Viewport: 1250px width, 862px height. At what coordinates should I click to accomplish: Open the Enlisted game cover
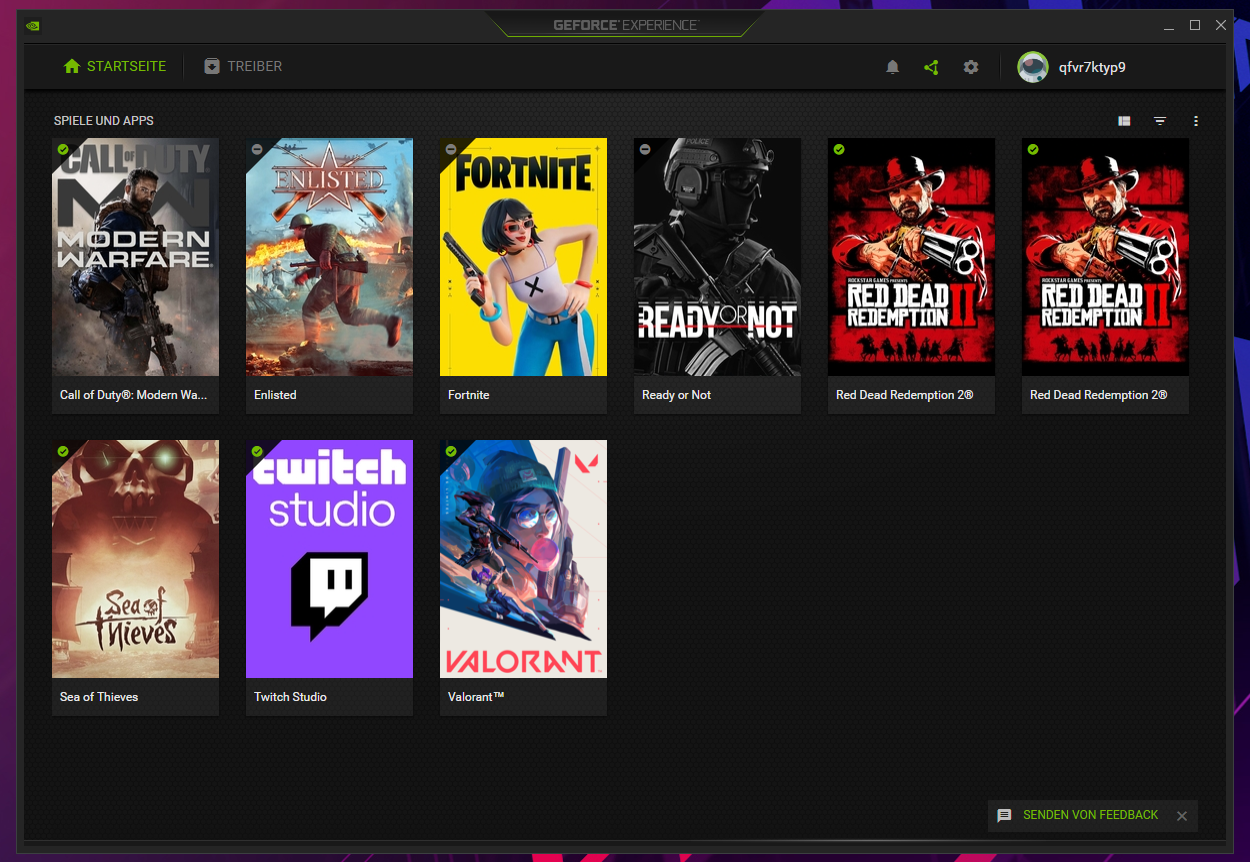click(329, 257)
